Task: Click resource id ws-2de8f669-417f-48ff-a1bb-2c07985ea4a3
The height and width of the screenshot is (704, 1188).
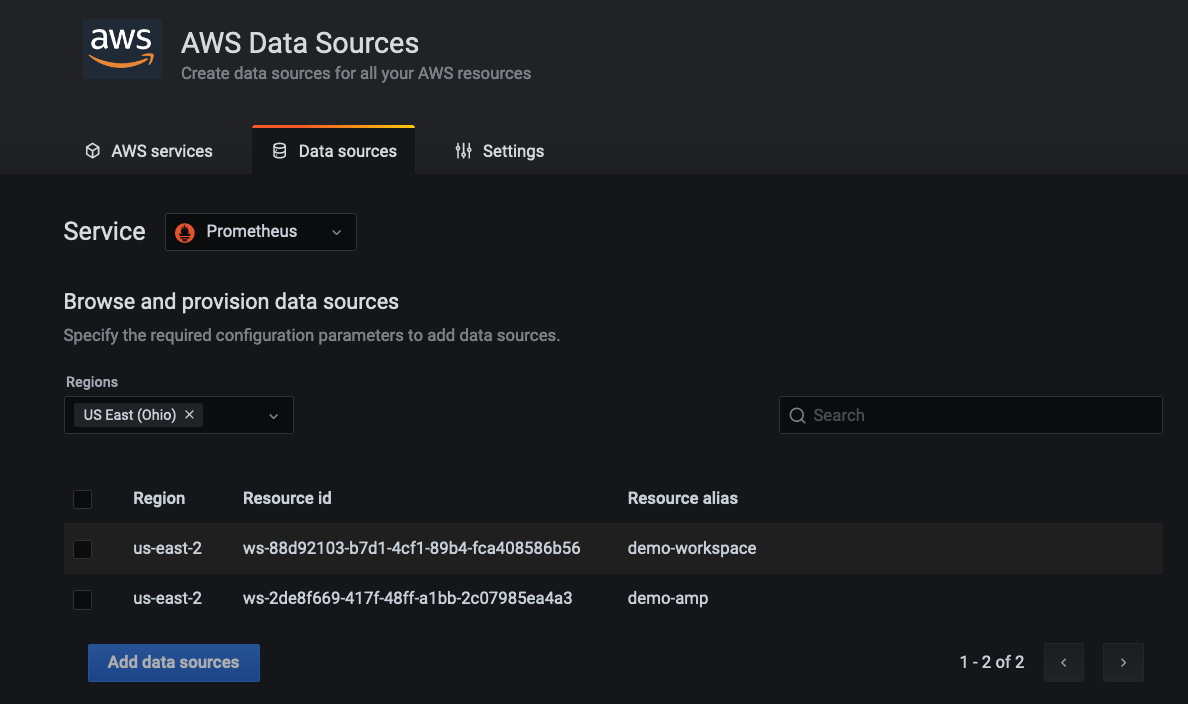Action: [408, 598]
